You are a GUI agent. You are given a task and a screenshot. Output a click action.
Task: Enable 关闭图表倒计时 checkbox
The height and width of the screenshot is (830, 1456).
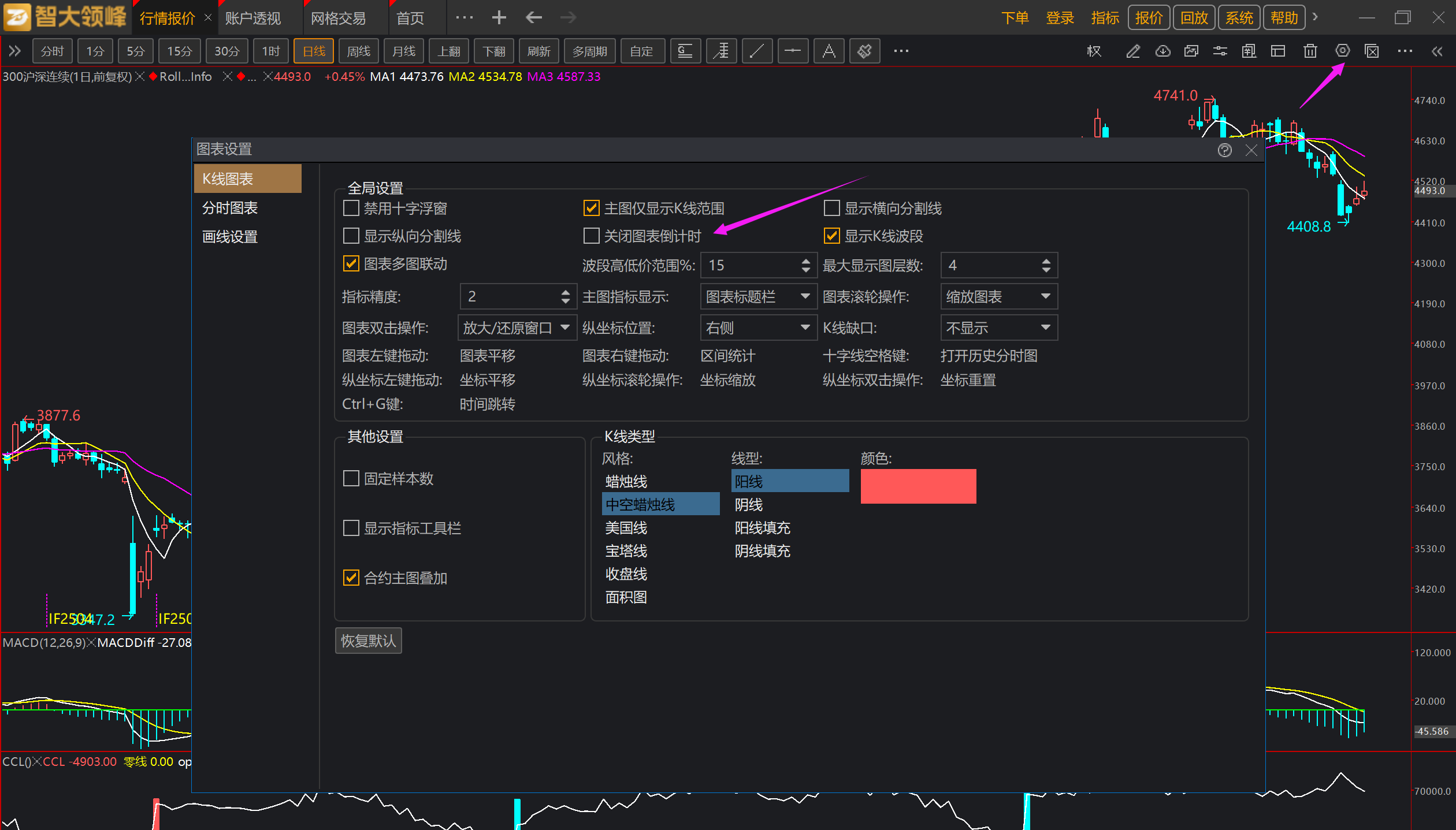(591, 236)
